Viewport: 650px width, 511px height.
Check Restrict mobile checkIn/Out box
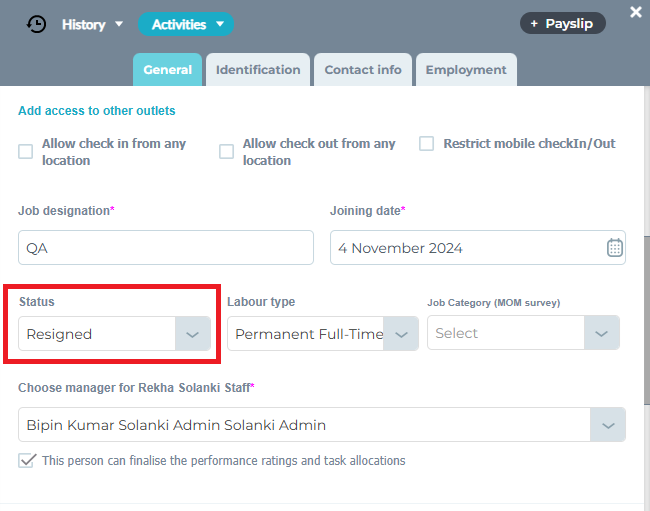(426, 144)
